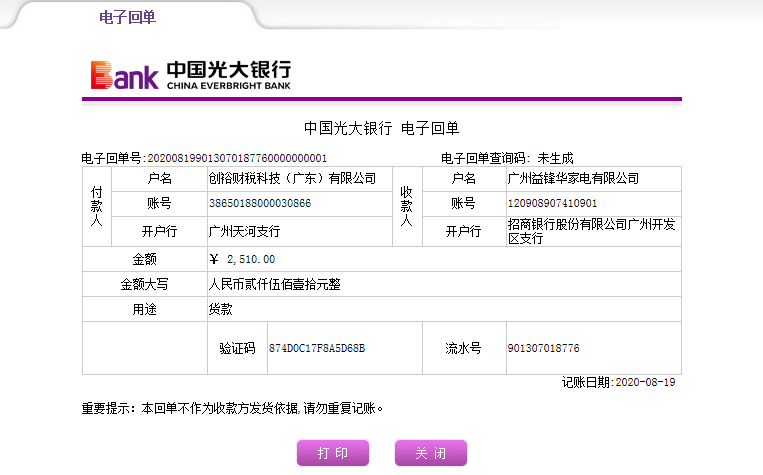Click the 中国光大银行 电子回单 title
The height and width of the screenshot is (475, 763).
point(380,128)
